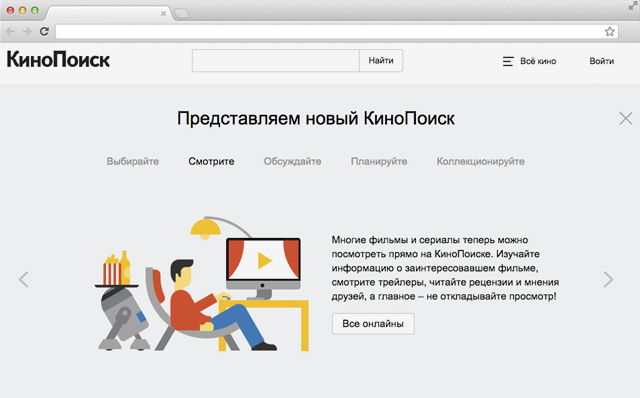
Task: Click the browser forward arrow
Action: (x=27, y=31)
